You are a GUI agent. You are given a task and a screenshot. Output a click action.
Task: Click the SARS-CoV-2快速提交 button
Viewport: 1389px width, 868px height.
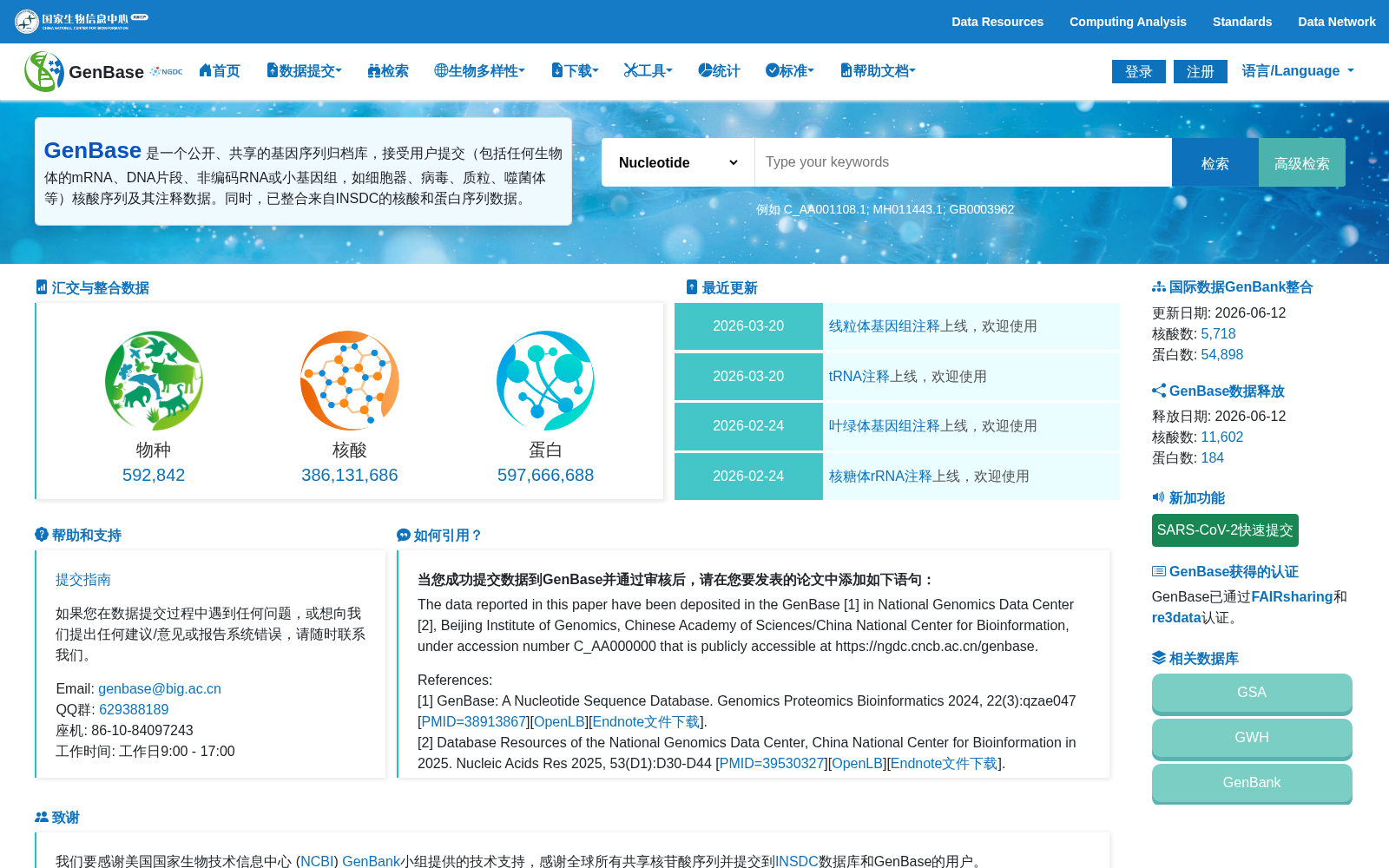click(x=1225, y=530)
